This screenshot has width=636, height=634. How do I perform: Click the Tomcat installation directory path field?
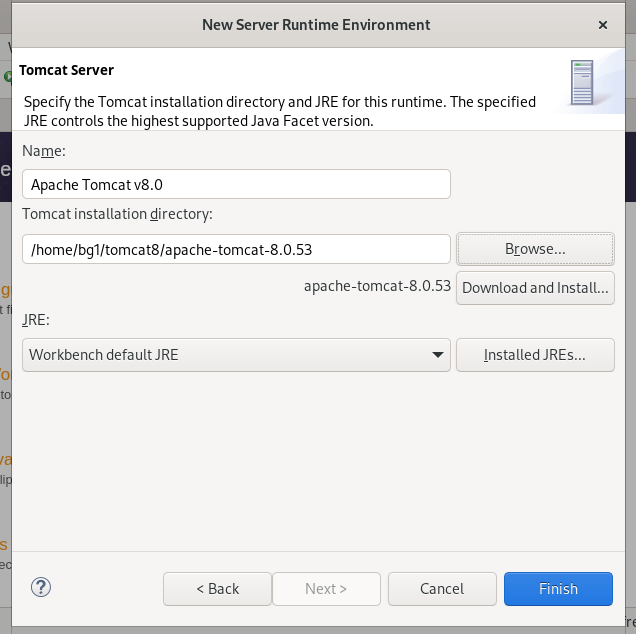[236, 249]
